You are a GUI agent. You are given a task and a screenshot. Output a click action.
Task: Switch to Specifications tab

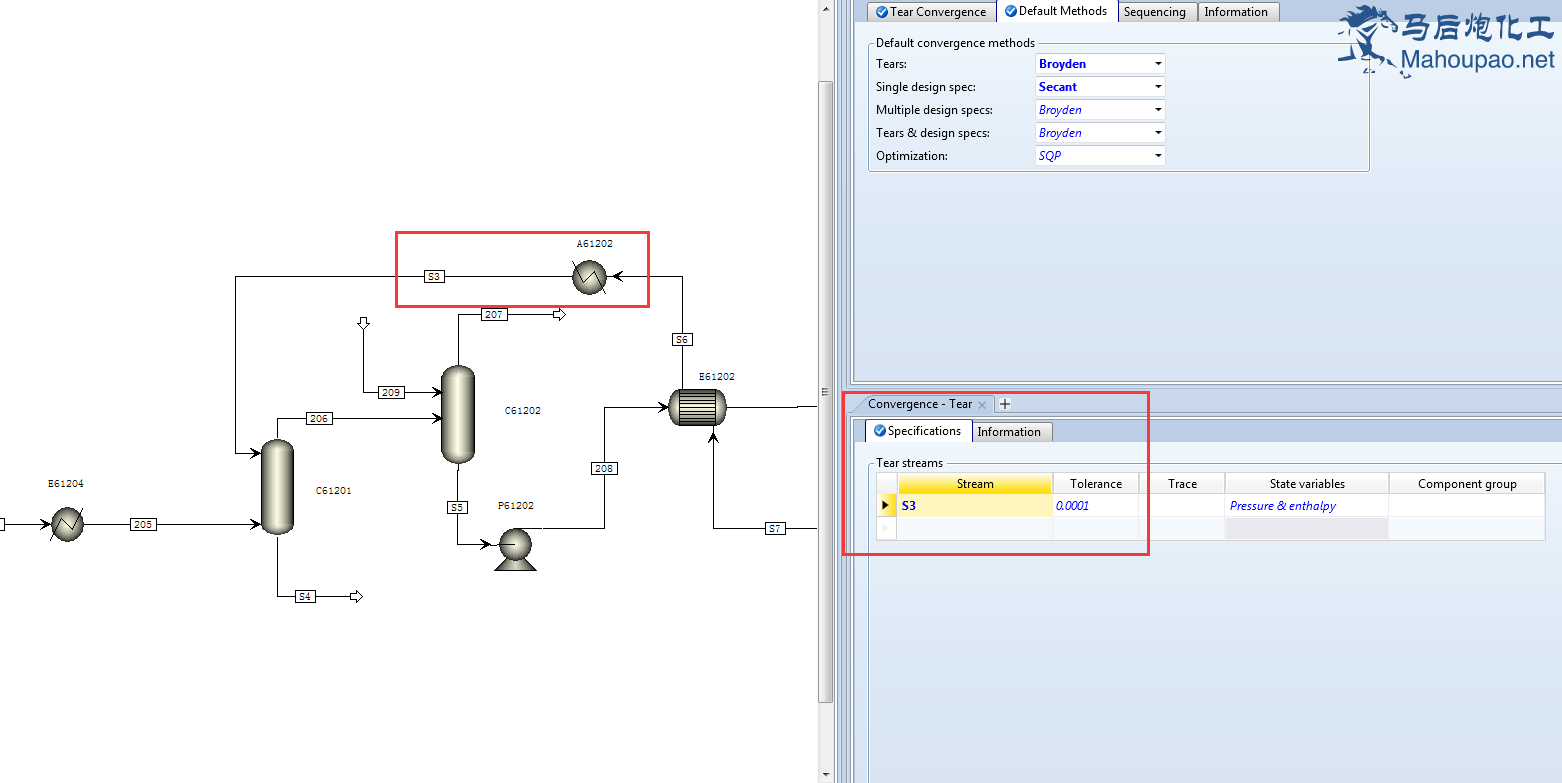917,431
